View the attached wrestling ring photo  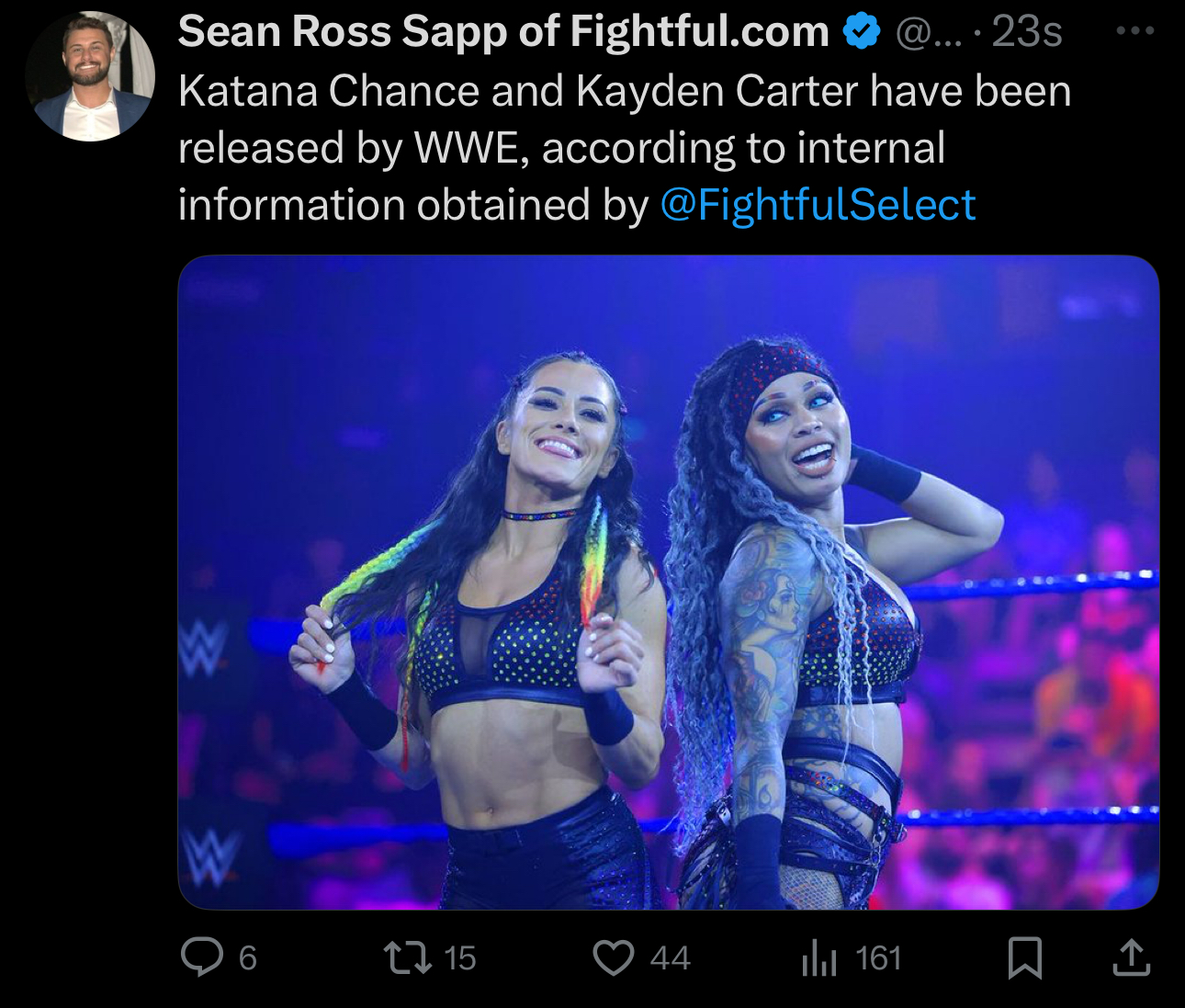(x=669, y=583)
